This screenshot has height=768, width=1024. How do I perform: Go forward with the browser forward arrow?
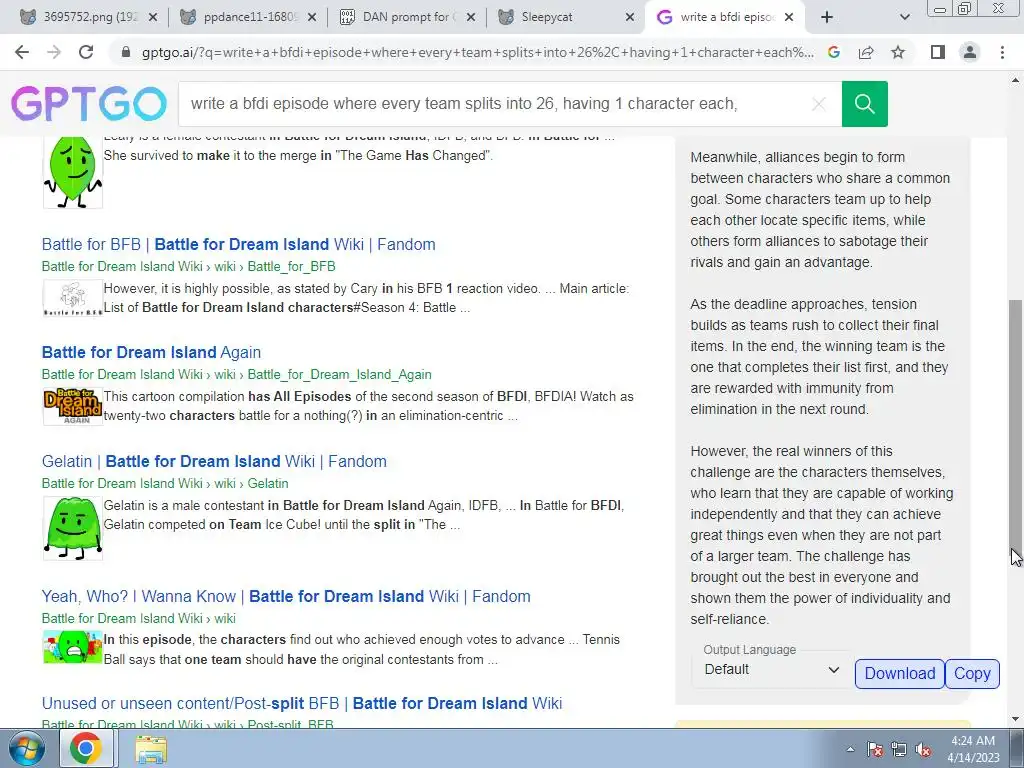point(54,52)
